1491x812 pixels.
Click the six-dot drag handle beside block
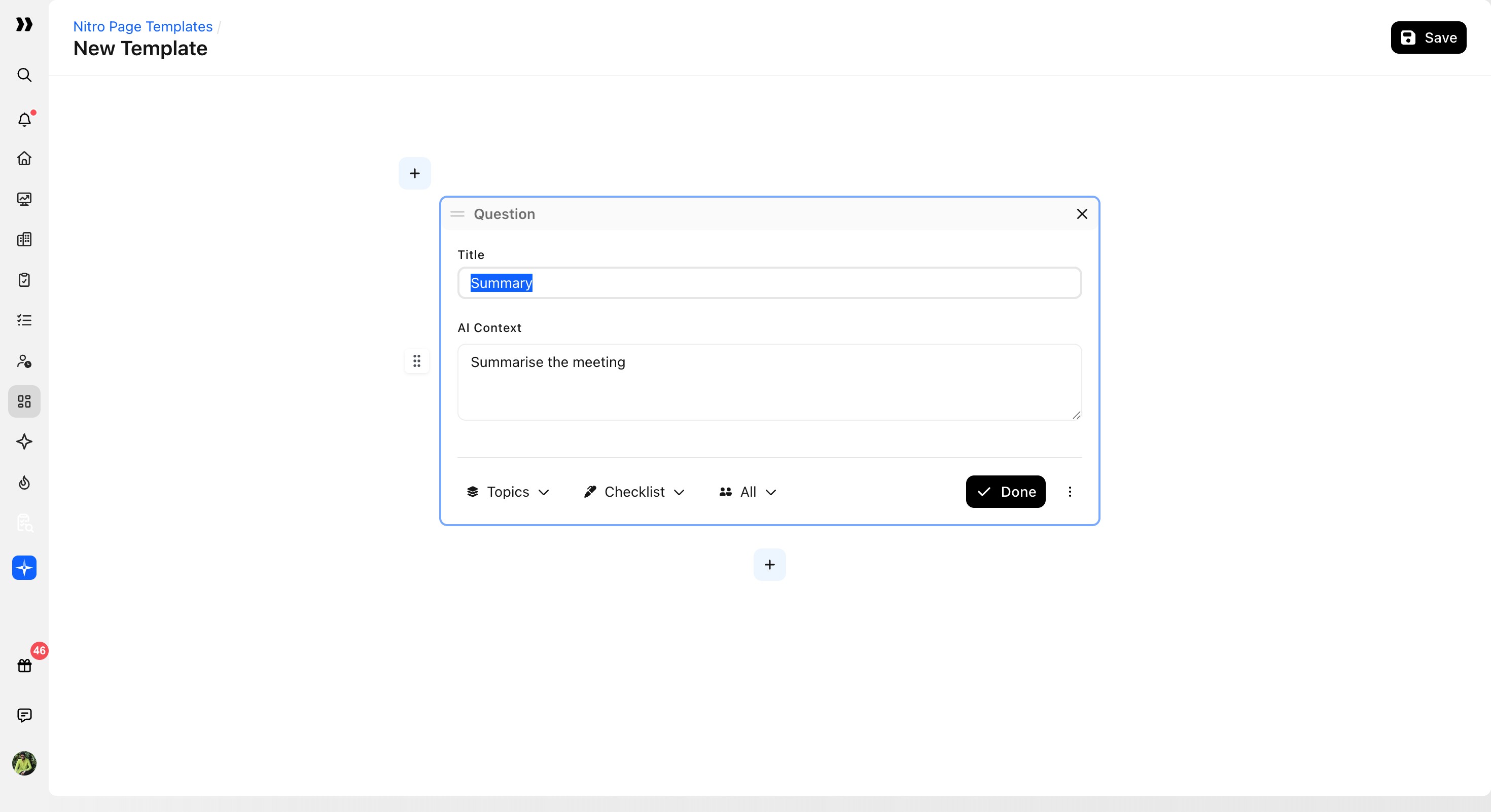[x=416, y=361]
